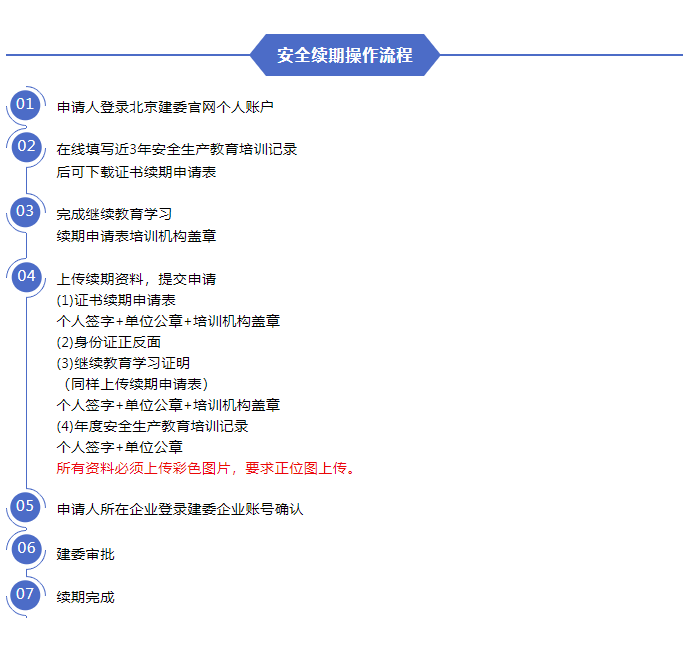Click the line 在线填写近3年安全生产教育培训记录
This screenshot has height=646, width=689.
pyautogui.click(x=177, y=149)
